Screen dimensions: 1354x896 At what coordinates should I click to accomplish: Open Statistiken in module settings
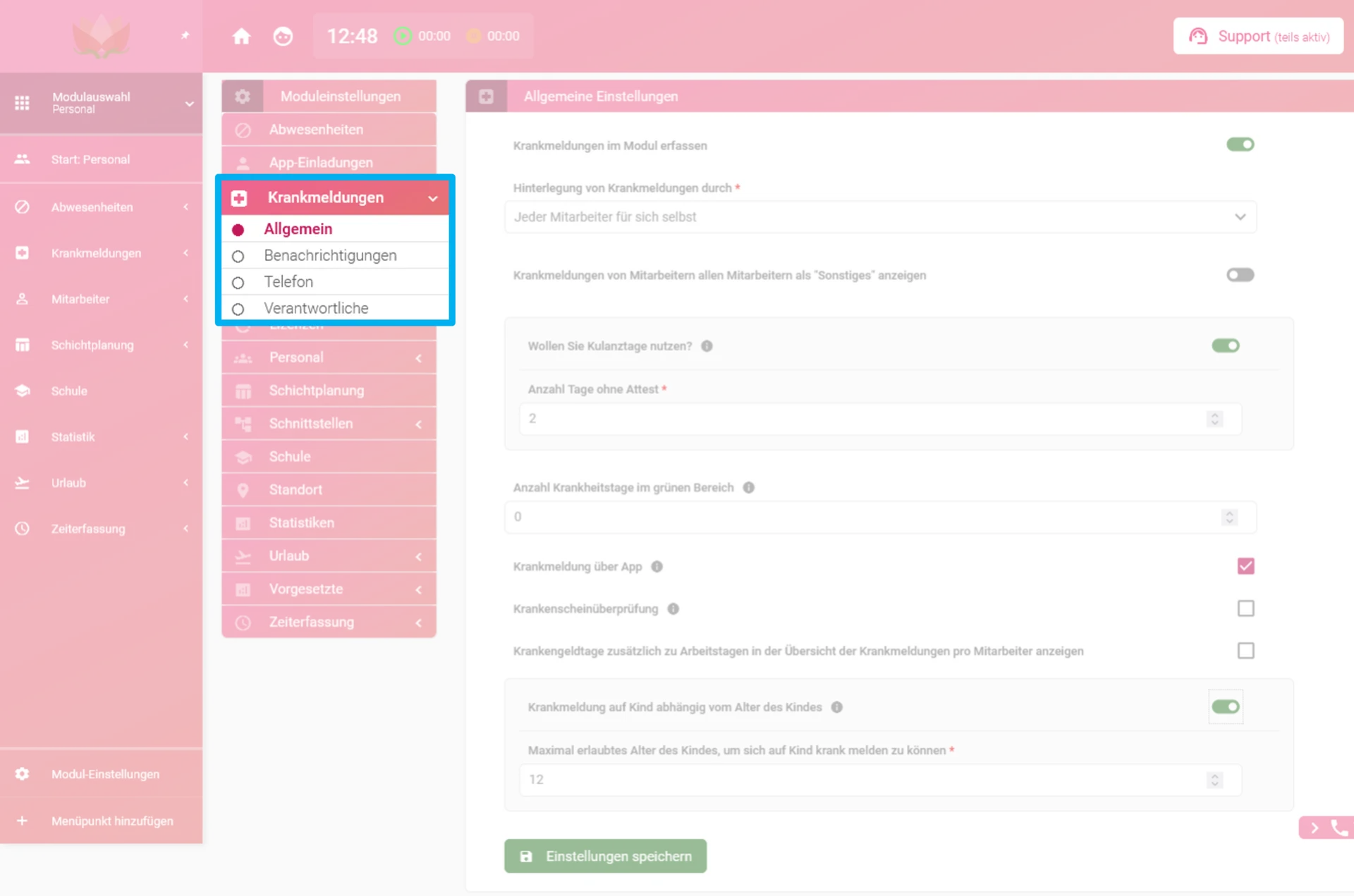tap(329, 523)
